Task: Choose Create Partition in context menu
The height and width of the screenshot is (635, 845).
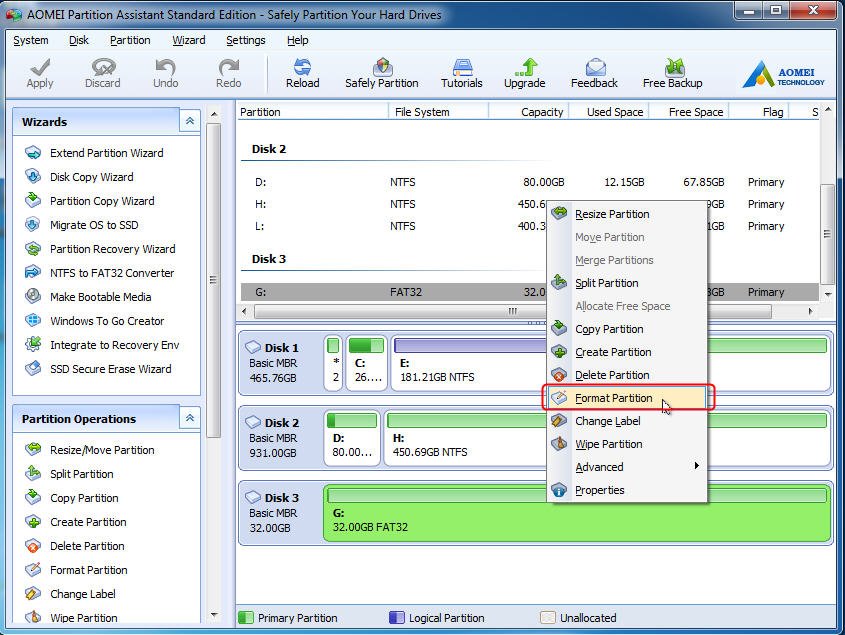Action: pyautogui.click(x=627, y=352)
